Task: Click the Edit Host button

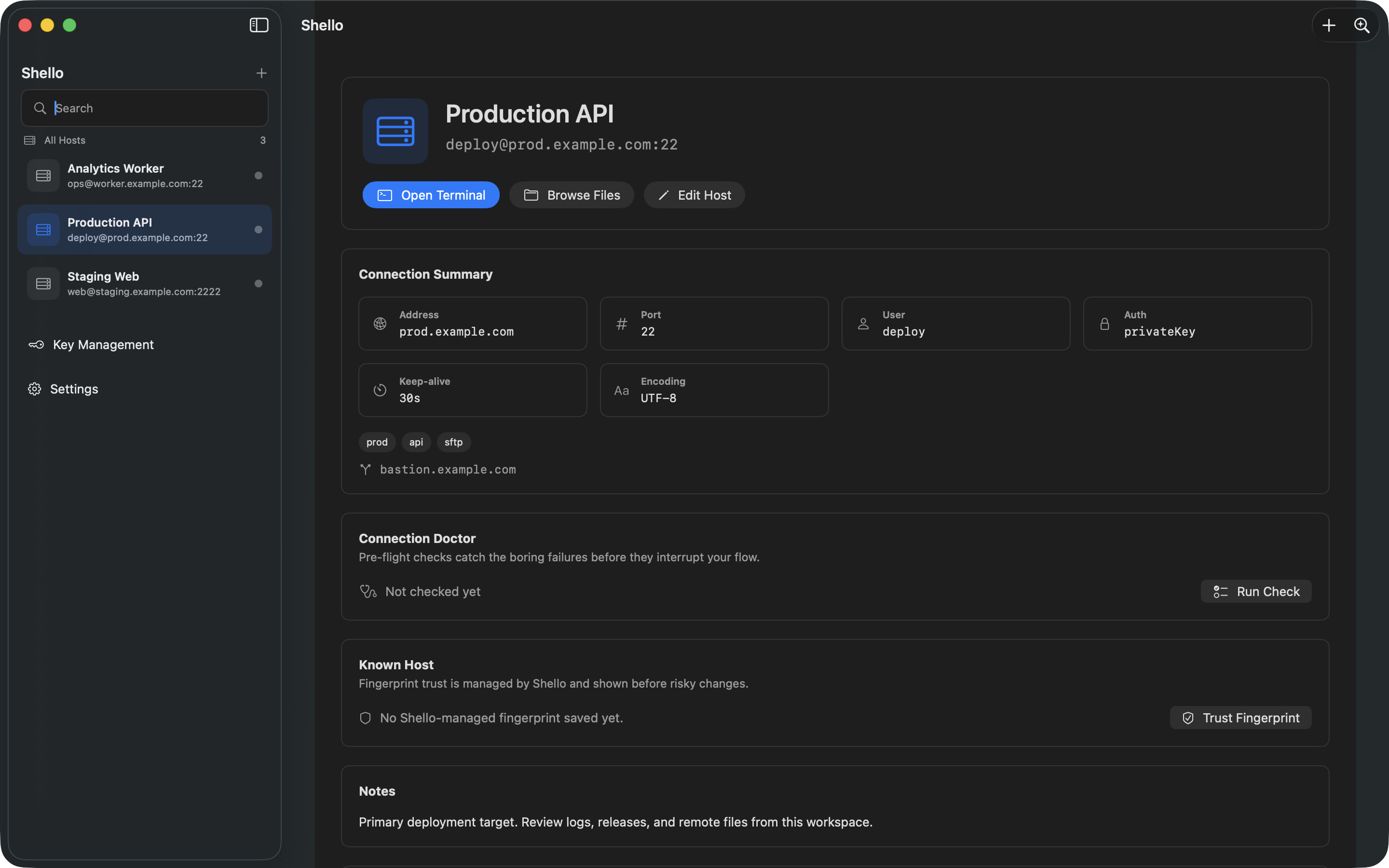Action: point(694,195)
